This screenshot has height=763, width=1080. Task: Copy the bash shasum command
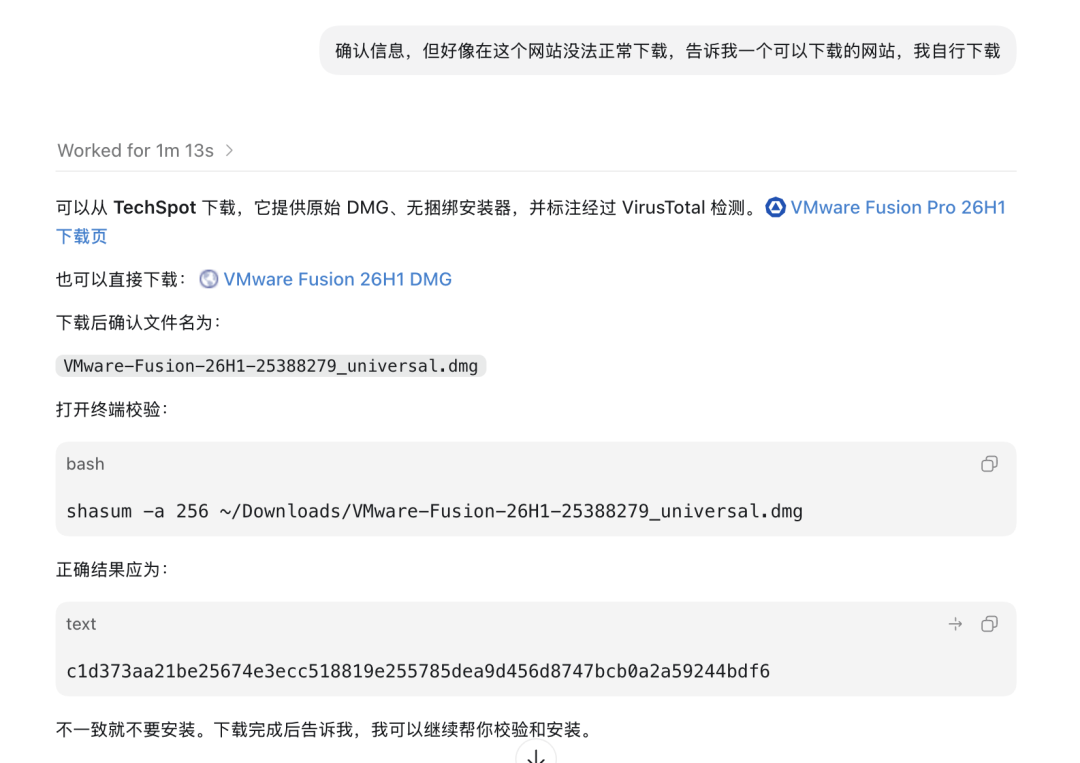click(x=989, y=464)
